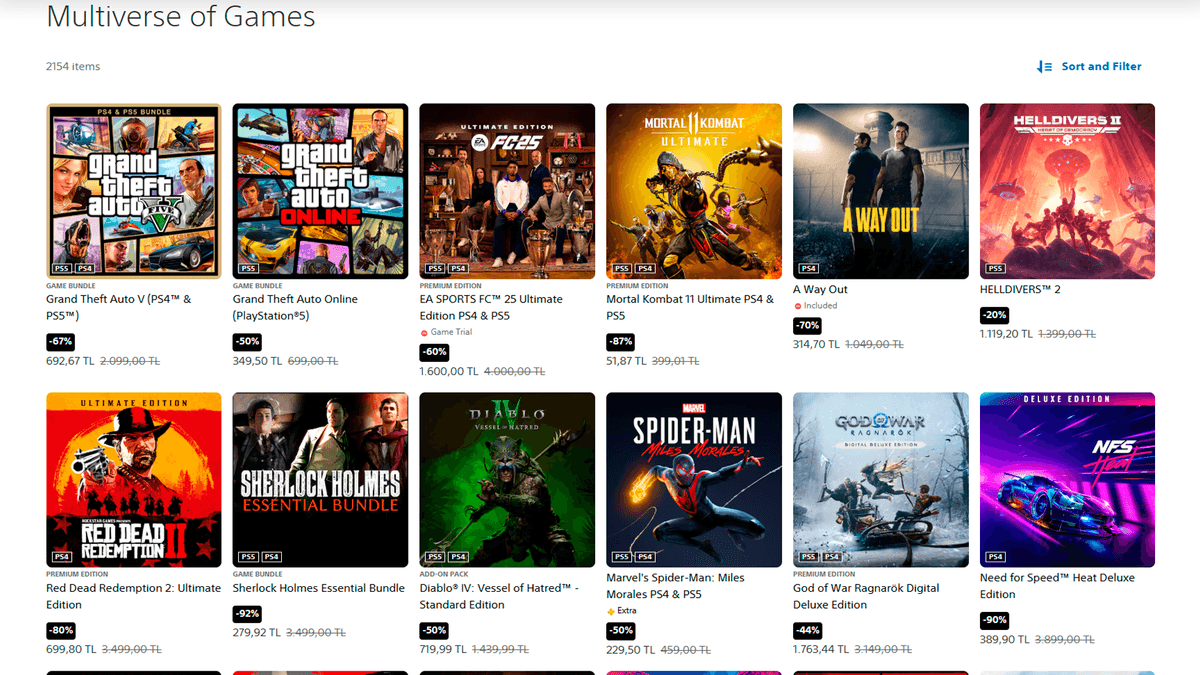This screenshot has width=1200, height=675.
Task: Click the Game Trial icon under EA FC 25
Action: 424,332
